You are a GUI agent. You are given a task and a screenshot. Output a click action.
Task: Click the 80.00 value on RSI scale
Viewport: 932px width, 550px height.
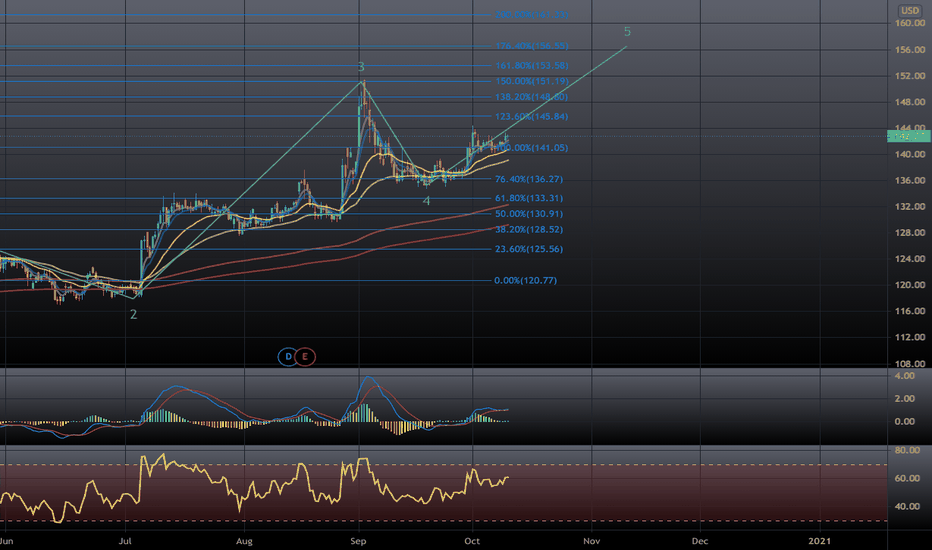[907, 451]
